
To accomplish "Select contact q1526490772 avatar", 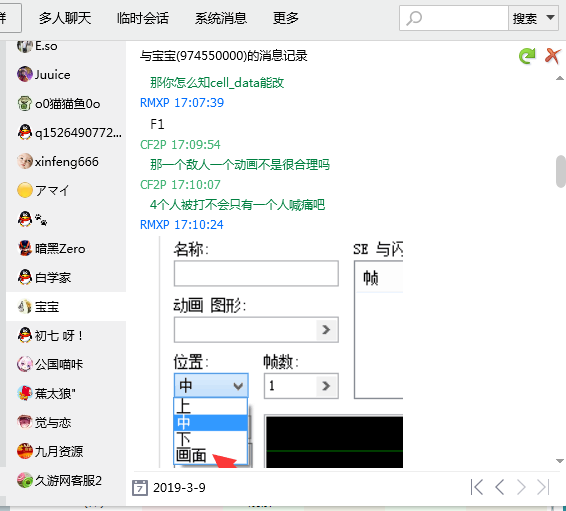I will point(25,132).
